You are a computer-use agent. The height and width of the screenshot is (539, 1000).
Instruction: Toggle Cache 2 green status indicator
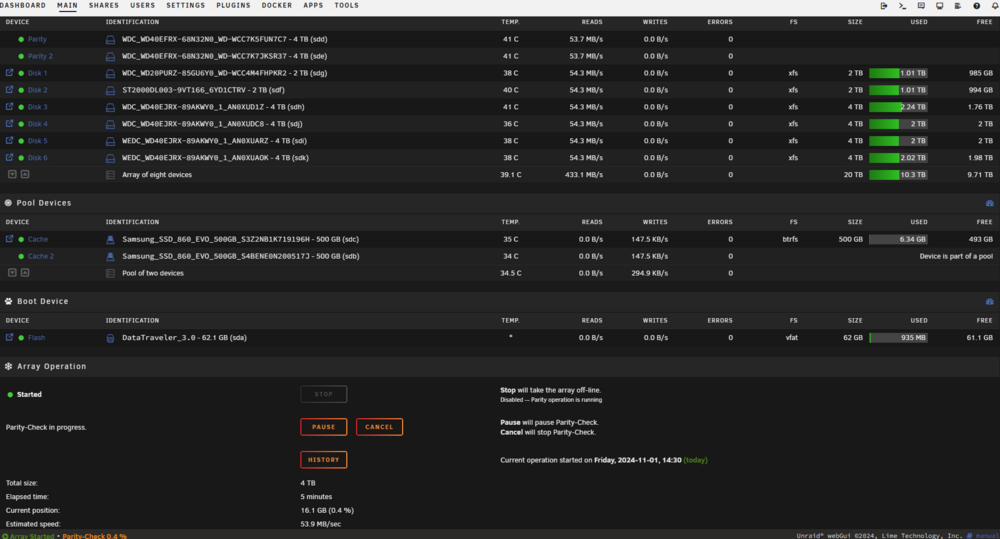point(21,256)
